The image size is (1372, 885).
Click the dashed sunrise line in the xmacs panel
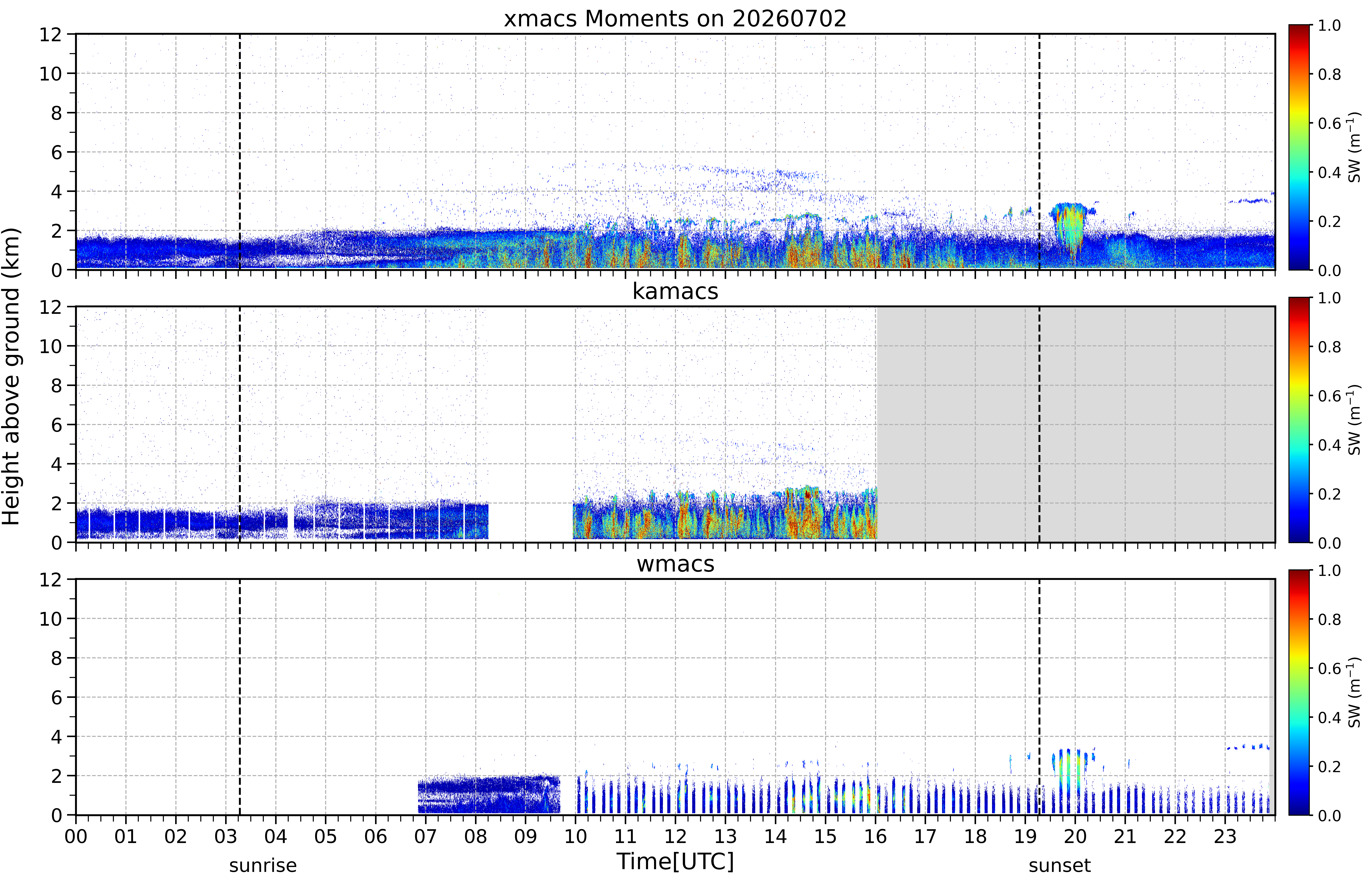click(x=240, y=152)
